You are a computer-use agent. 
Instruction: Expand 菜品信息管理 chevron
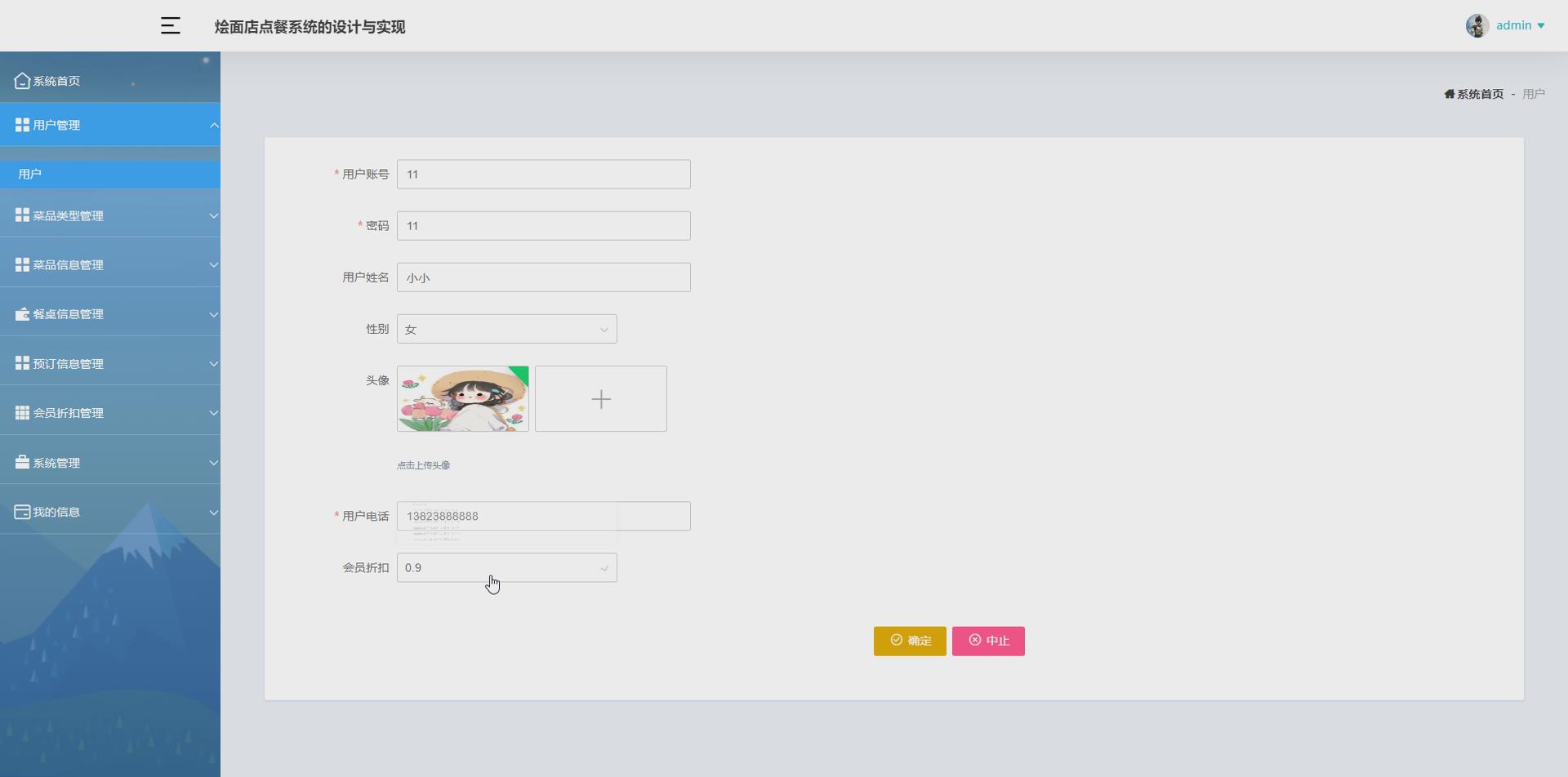click(213, 264)
